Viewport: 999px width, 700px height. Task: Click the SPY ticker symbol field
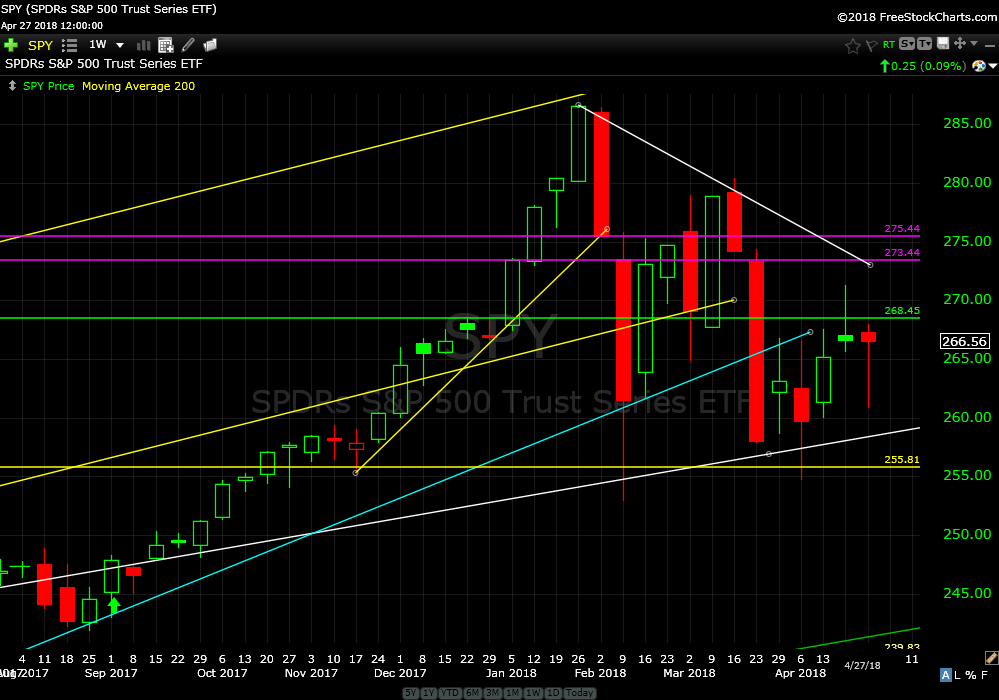pyautogui.click(x=40, y=45)
